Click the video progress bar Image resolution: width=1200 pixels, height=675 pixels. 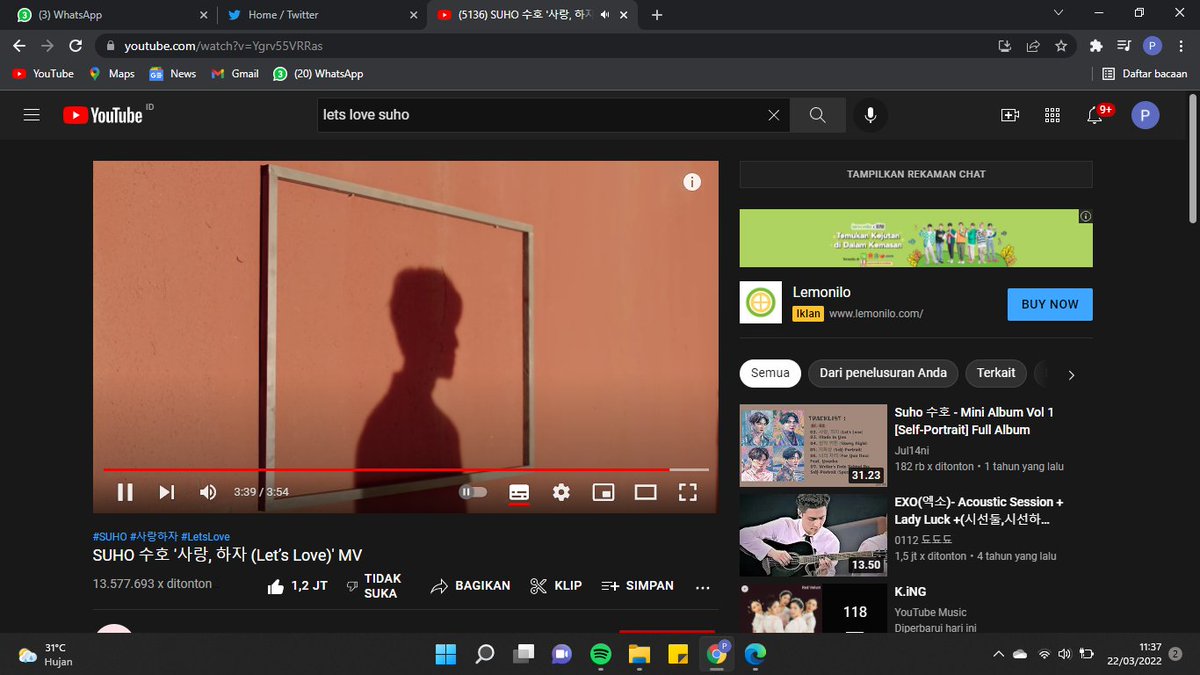tap(406, 469)
